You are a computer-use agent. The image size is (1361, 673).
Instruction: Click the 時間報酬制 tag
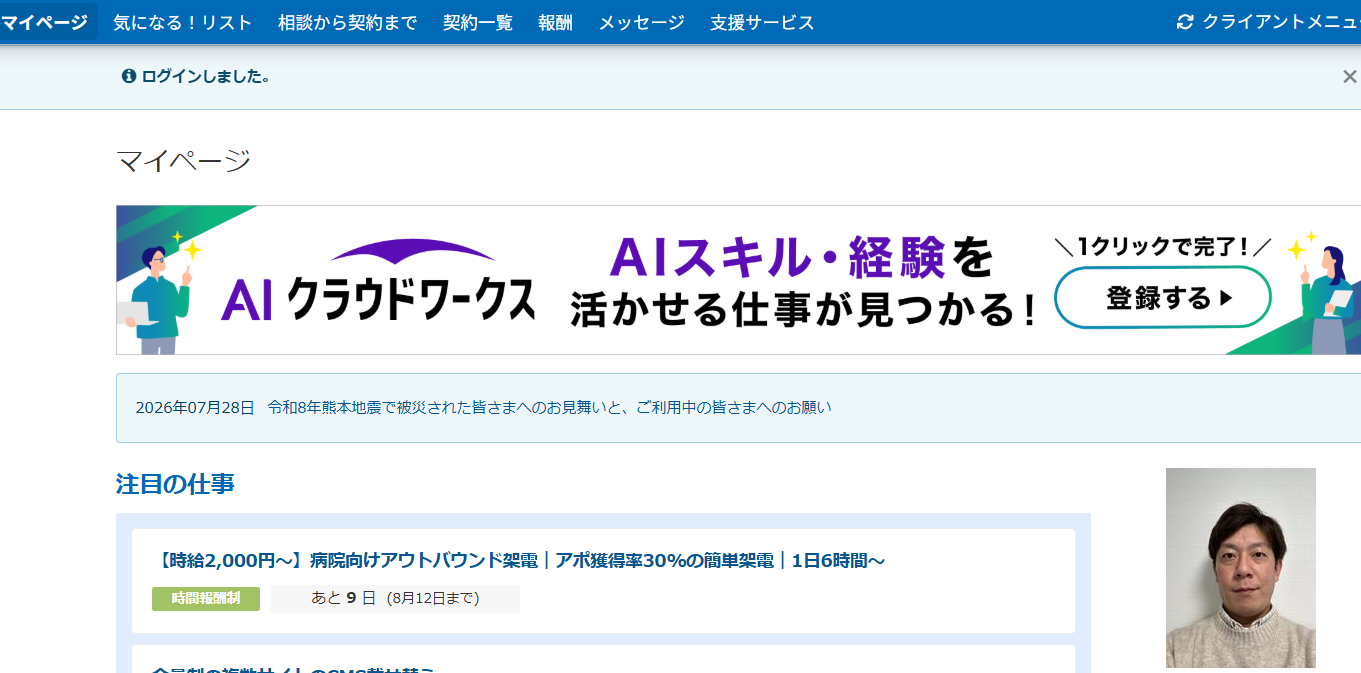206,598
